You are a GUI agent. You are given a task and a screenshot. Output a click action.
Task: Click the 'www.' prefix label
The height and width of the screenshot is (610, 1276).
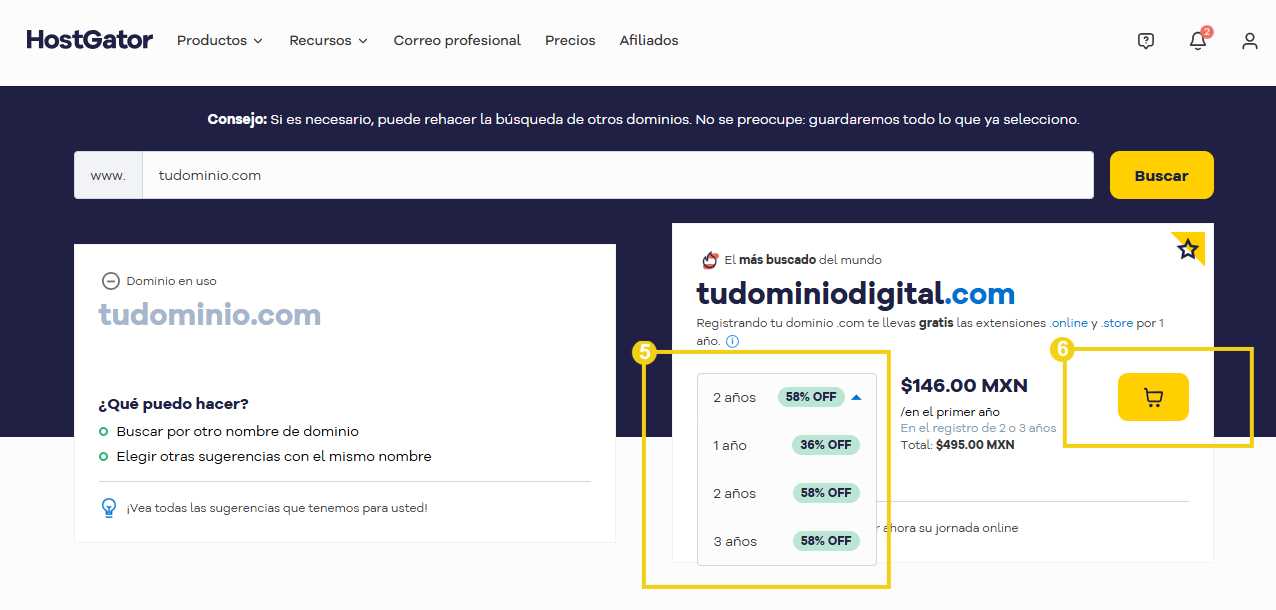pyautogui.click(x=108, y=175)
